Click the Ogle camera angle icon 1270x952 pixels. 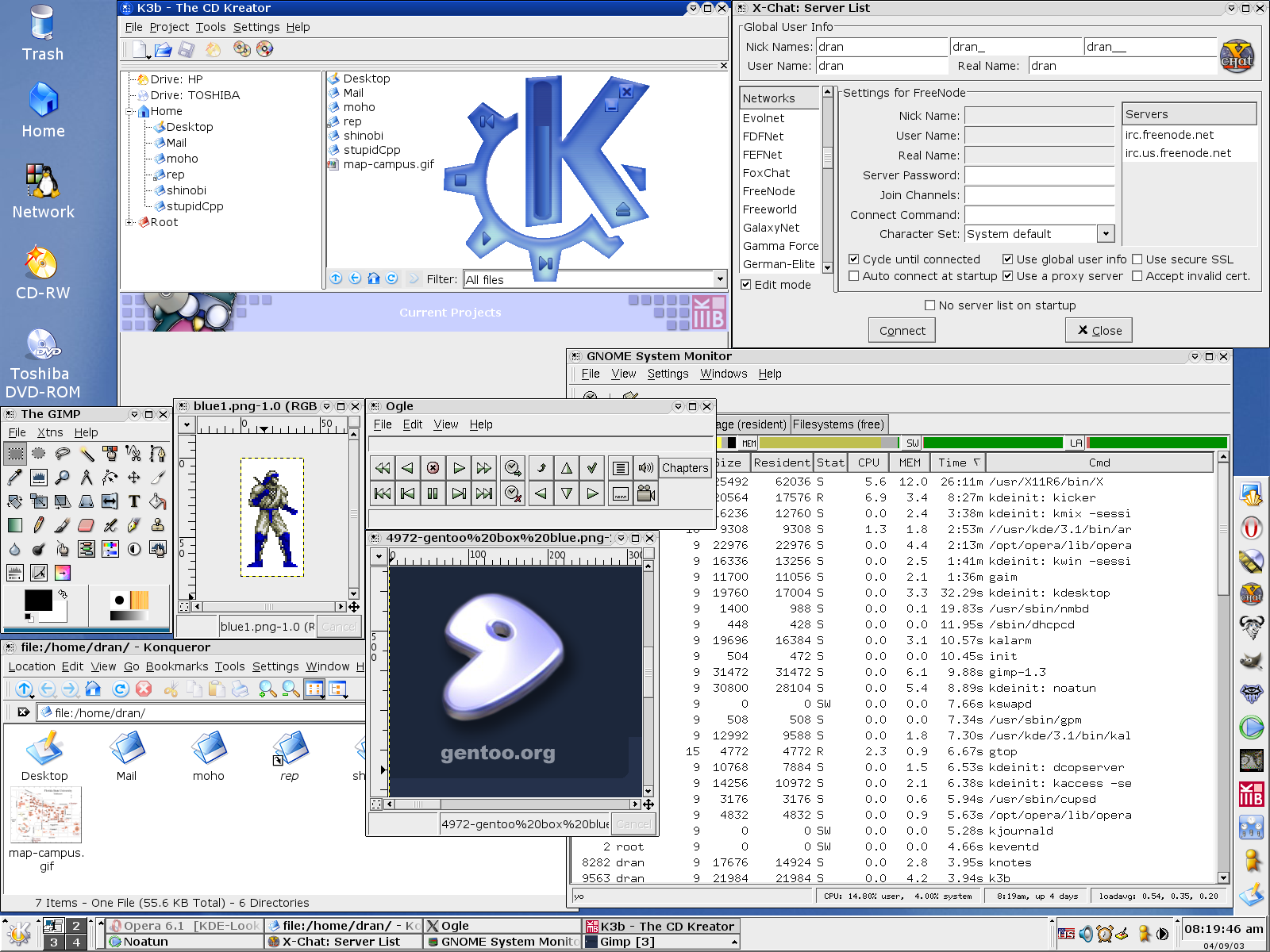coord(646,493)
